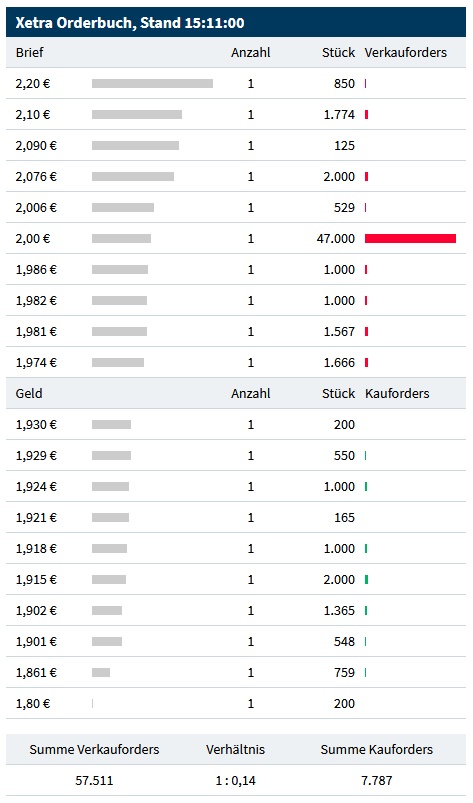Click the Summe Kauforders value 7.787
Image resolution: width=473 pixels, height=803 pixels.
pyautogui.click(x=376, y=780)
